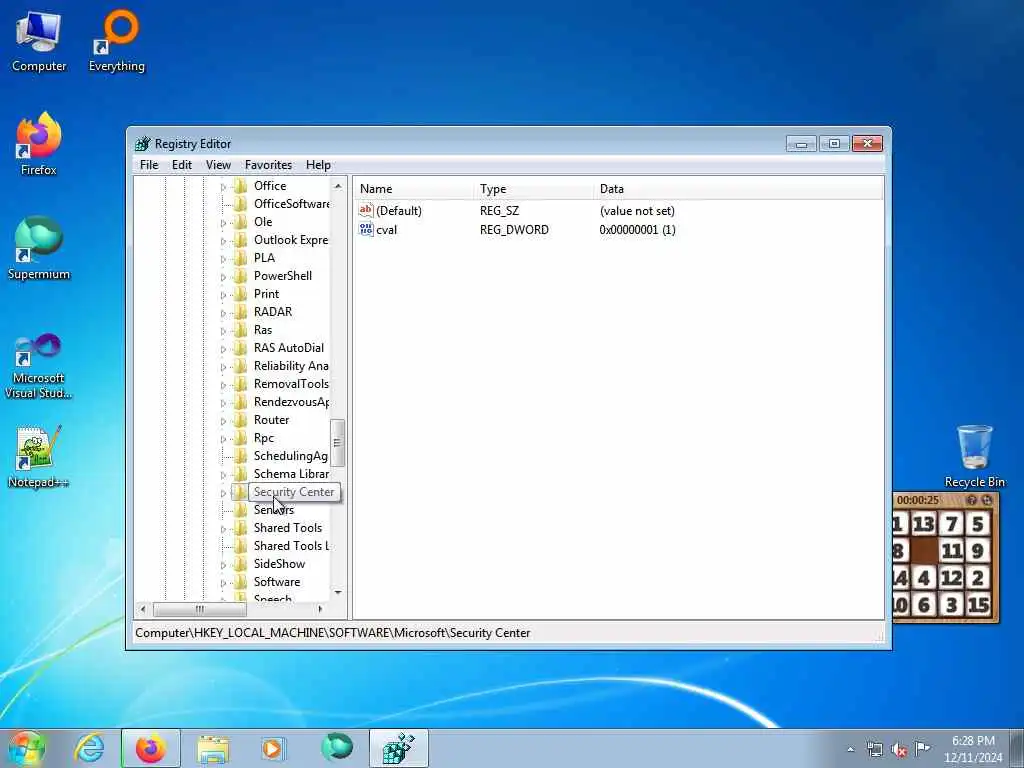Click the Windows Start orb
Screen dimensions: 1024x768
pyautogui.click(x=26, y=748)
